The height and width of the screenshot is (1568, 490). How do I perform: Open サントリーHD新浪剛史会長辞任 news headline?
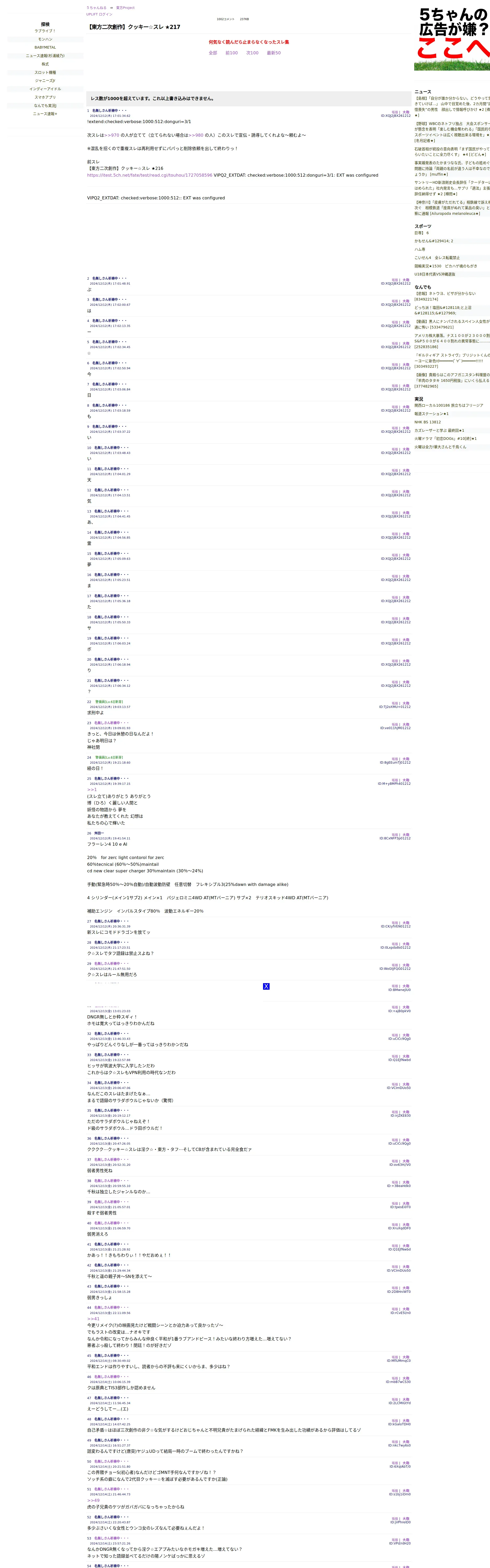click(x=452, y=188)
